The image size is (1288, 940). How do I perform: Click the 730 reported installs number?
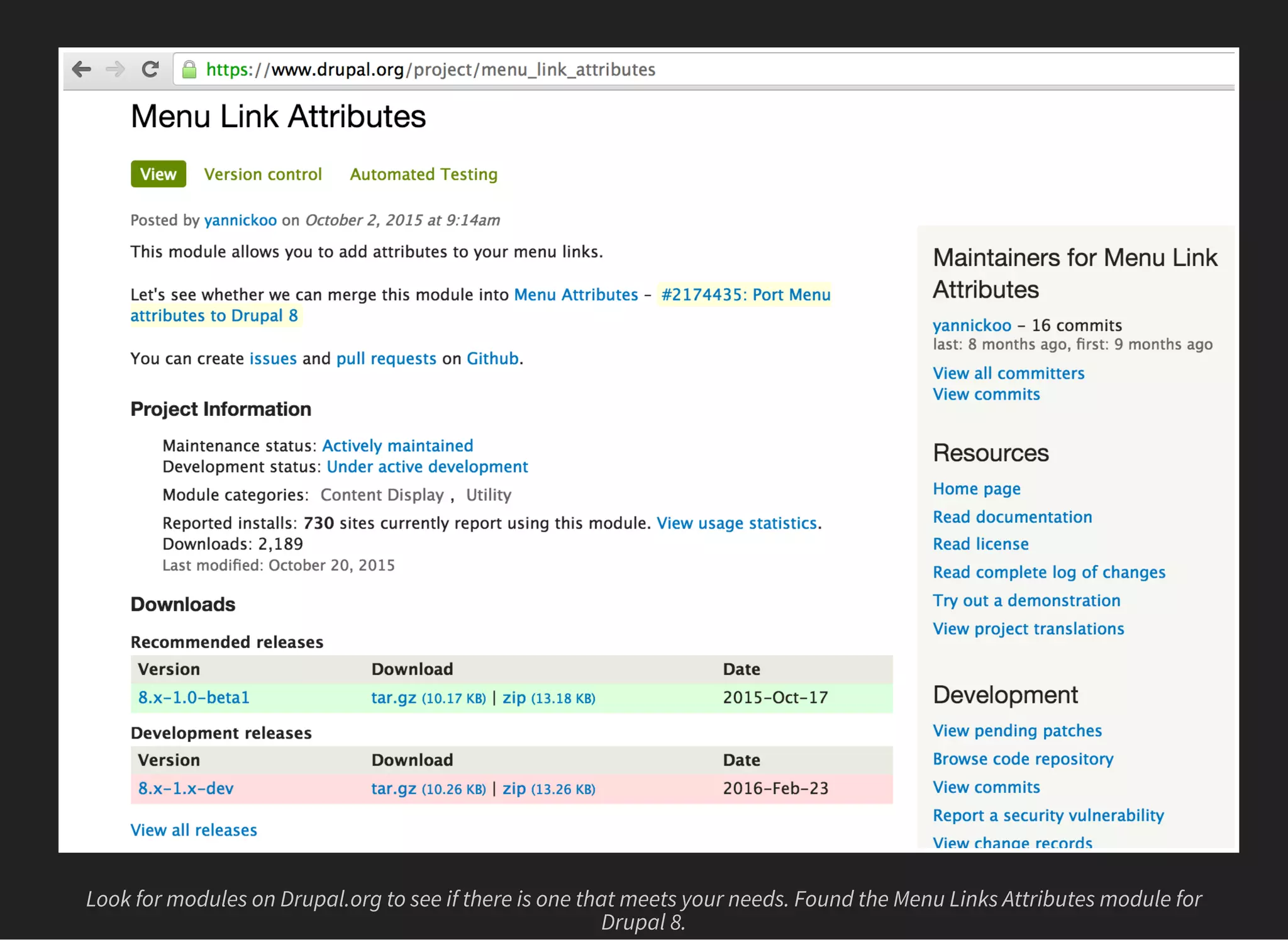[318, 523]
